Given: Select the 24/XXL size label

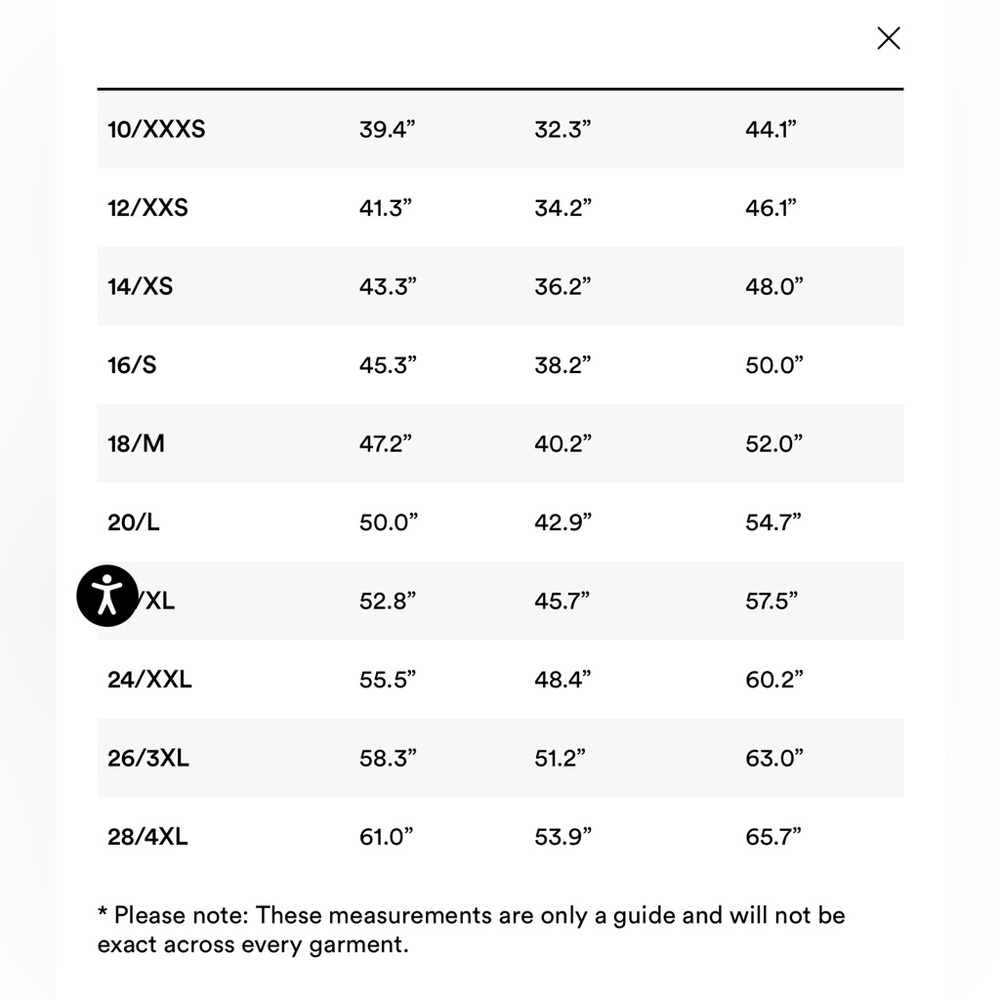Looking at the screenshot, I should (150, 680).
